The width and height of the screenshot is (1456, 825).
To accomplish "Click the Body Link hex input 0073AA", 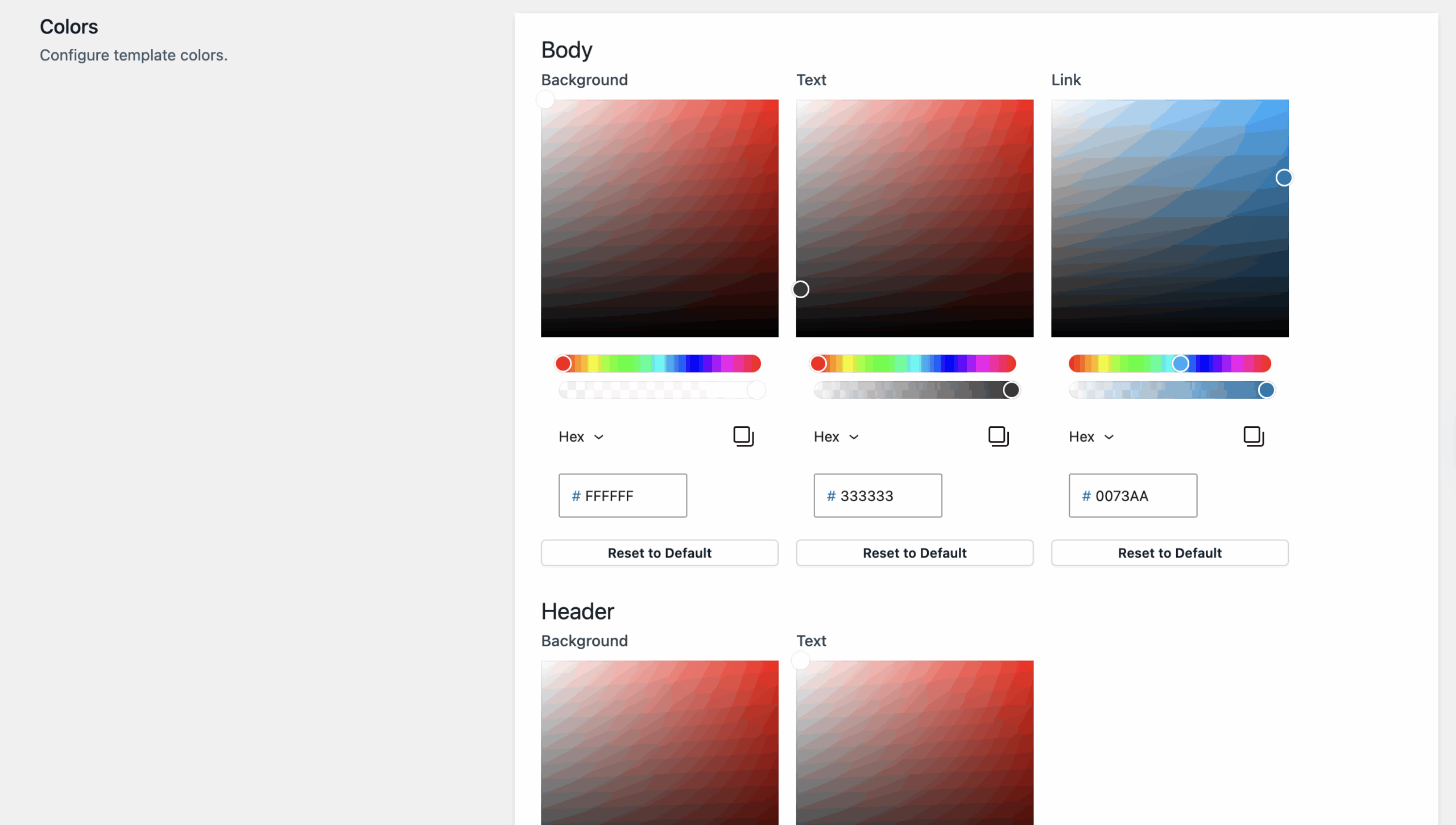I will point(1132,496).
